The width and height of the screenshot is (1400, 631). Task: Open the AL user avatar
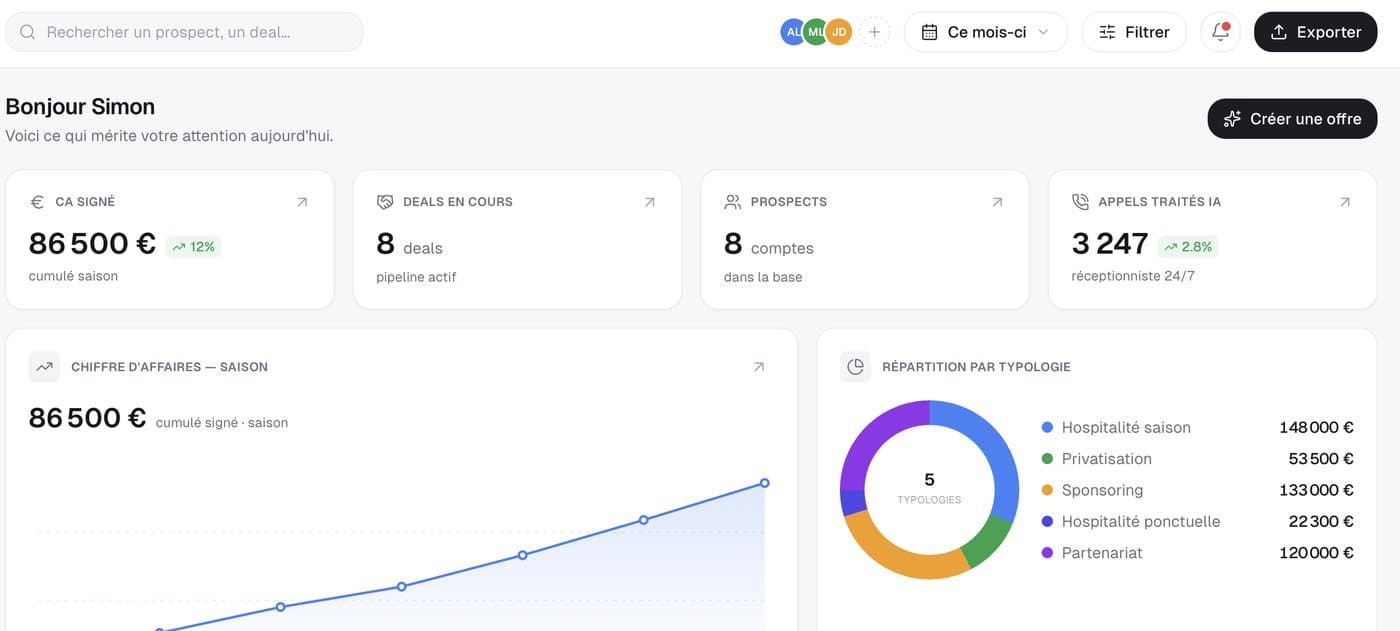point(793,32)
